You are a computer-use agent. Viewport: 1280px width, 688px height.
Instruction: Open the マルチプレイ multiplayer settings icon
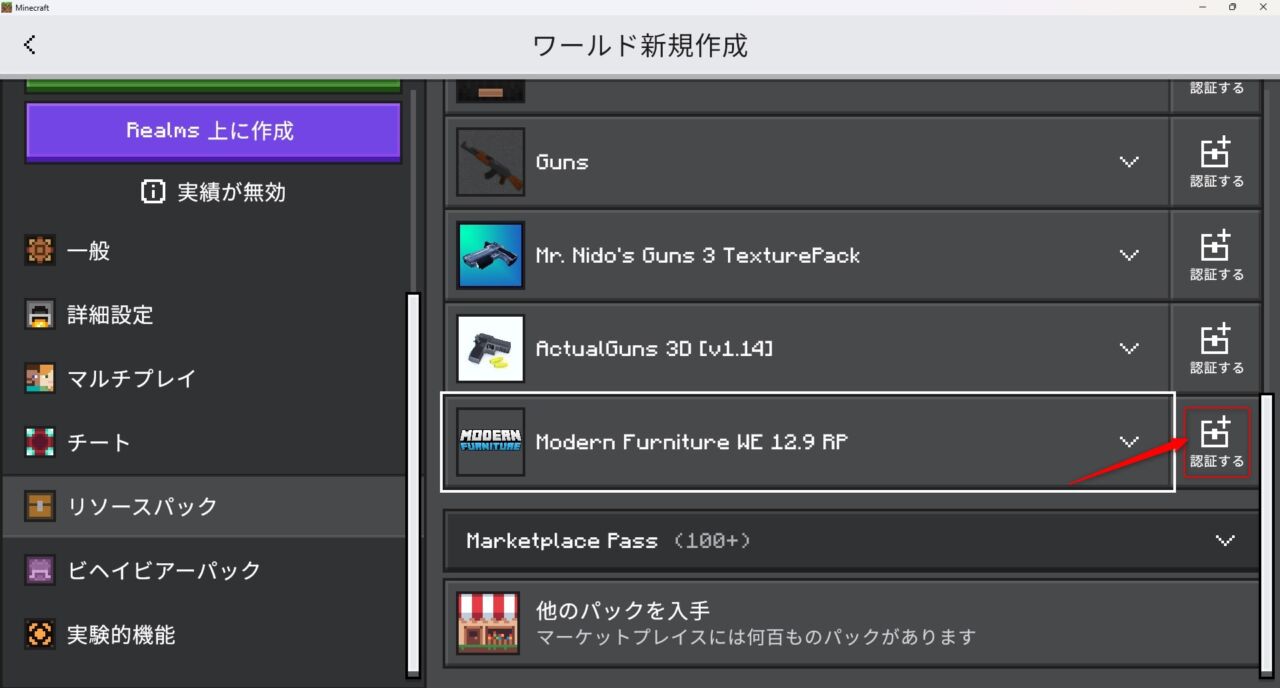pyautogui.click(x=40, y=379)
